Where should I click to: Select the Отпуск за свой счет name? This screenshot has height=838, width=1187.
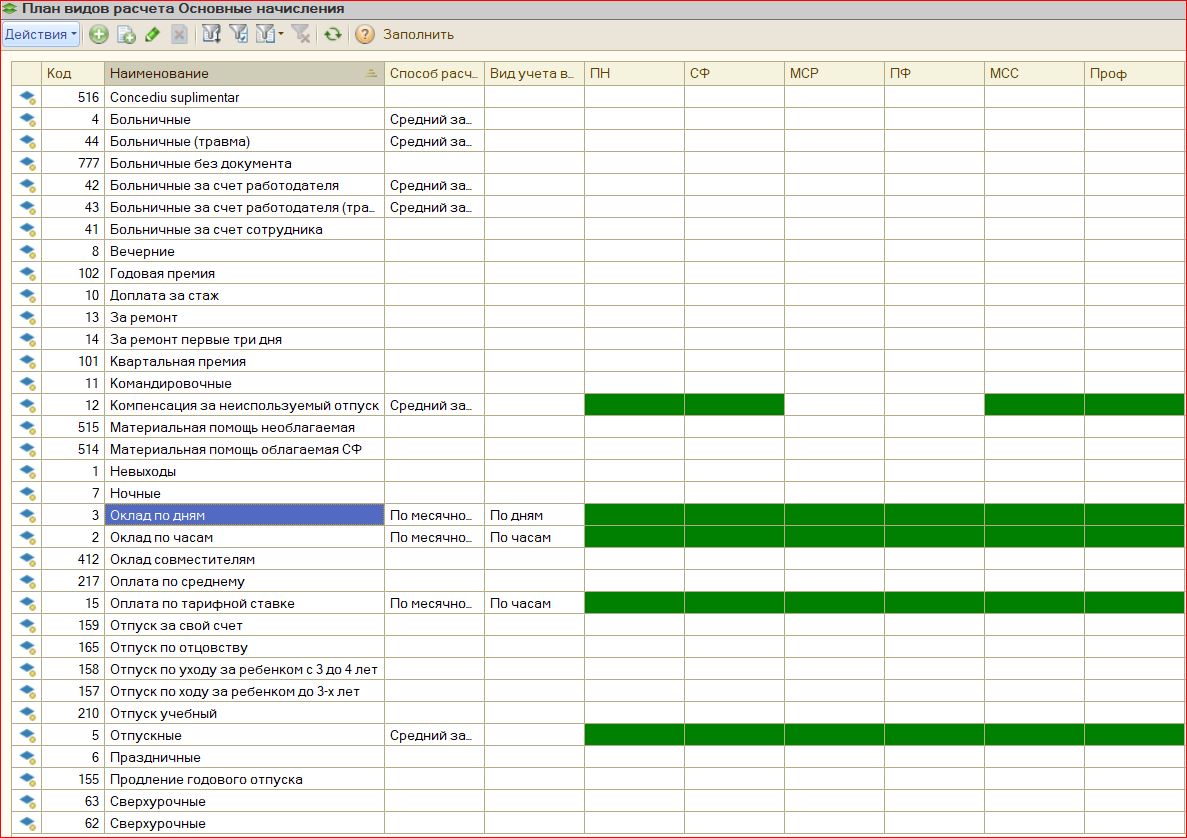tap(245, 625)
